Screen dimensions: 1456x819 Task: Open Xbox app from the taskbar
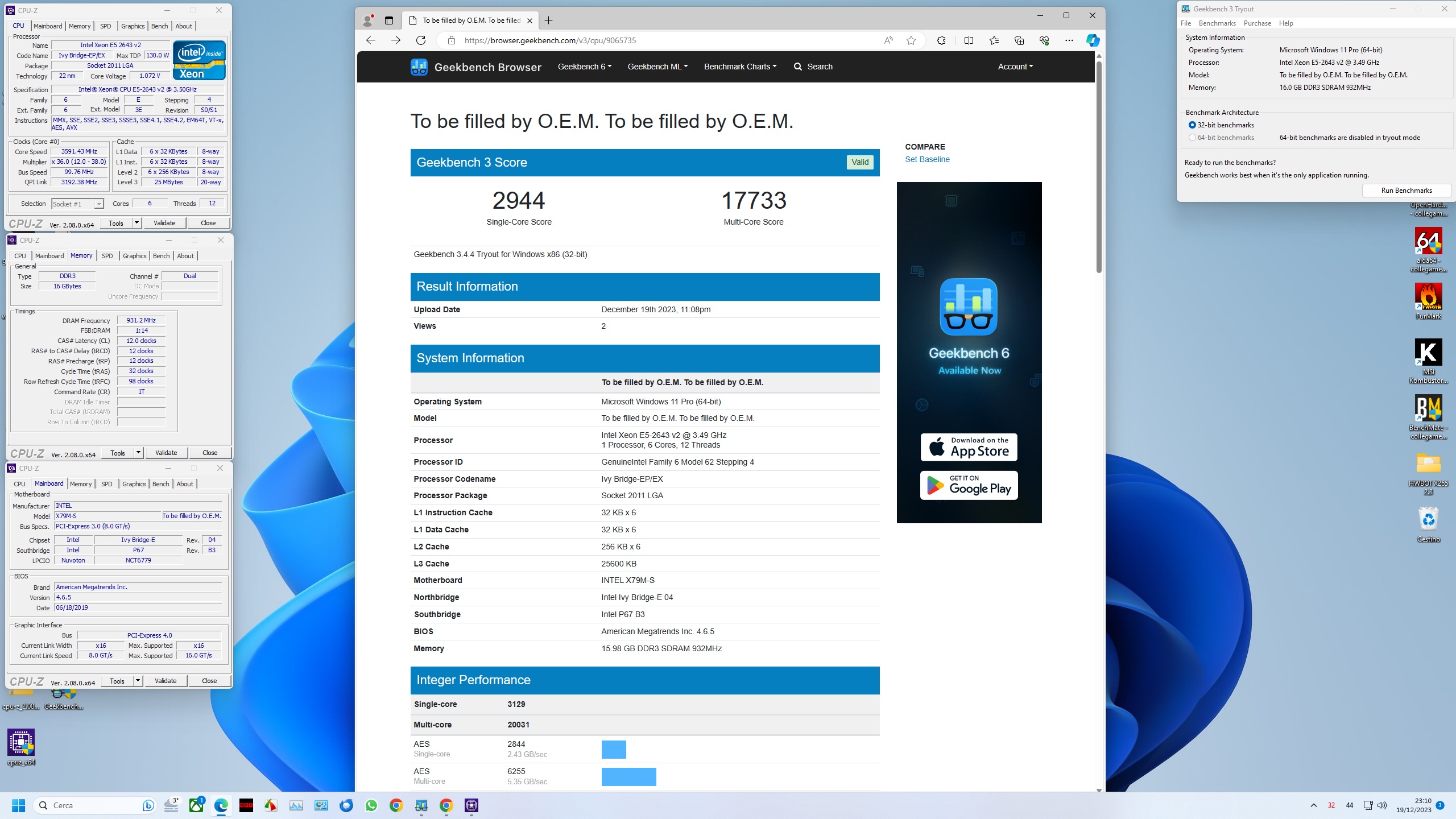pos(196,805)
